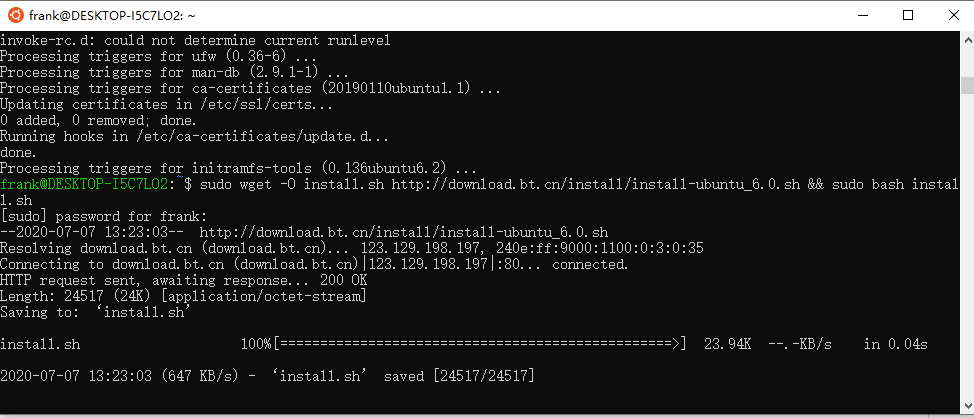Viewport: 974px width, 418px height.
Task: Click the green frank@DESKTOP-I5C7LO2 prompt
Action: pyautogui.click(x=84, y=184)
